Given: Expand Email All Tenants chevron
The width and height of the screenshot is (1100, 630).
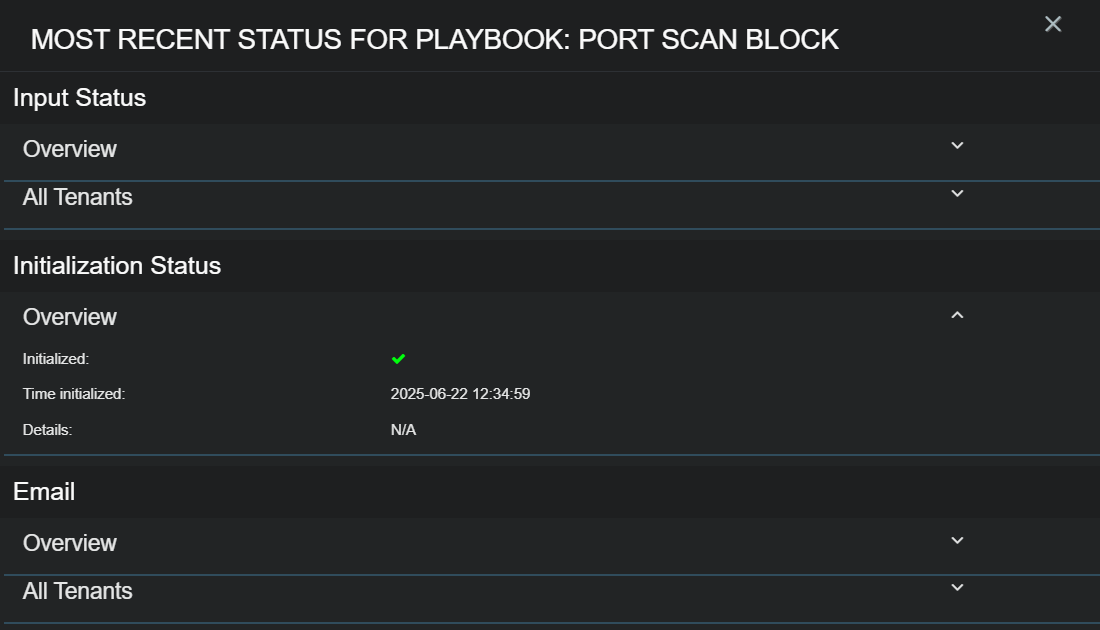Looking at the screenshot, I should point(957,588).
